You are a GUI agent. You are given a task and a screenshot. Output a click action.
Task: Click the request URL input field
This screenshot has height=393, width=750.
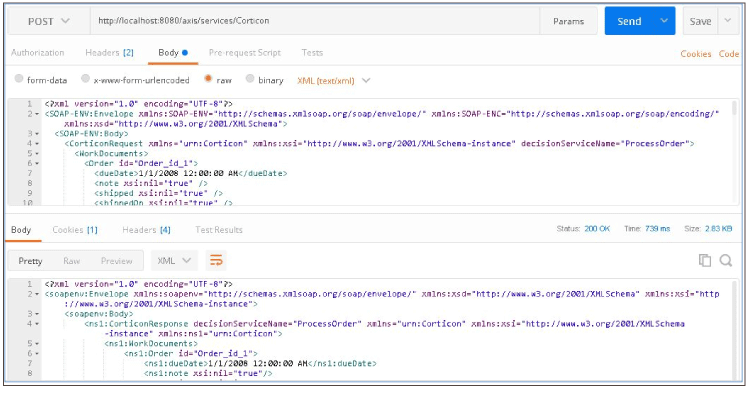[x=315, y=21]
